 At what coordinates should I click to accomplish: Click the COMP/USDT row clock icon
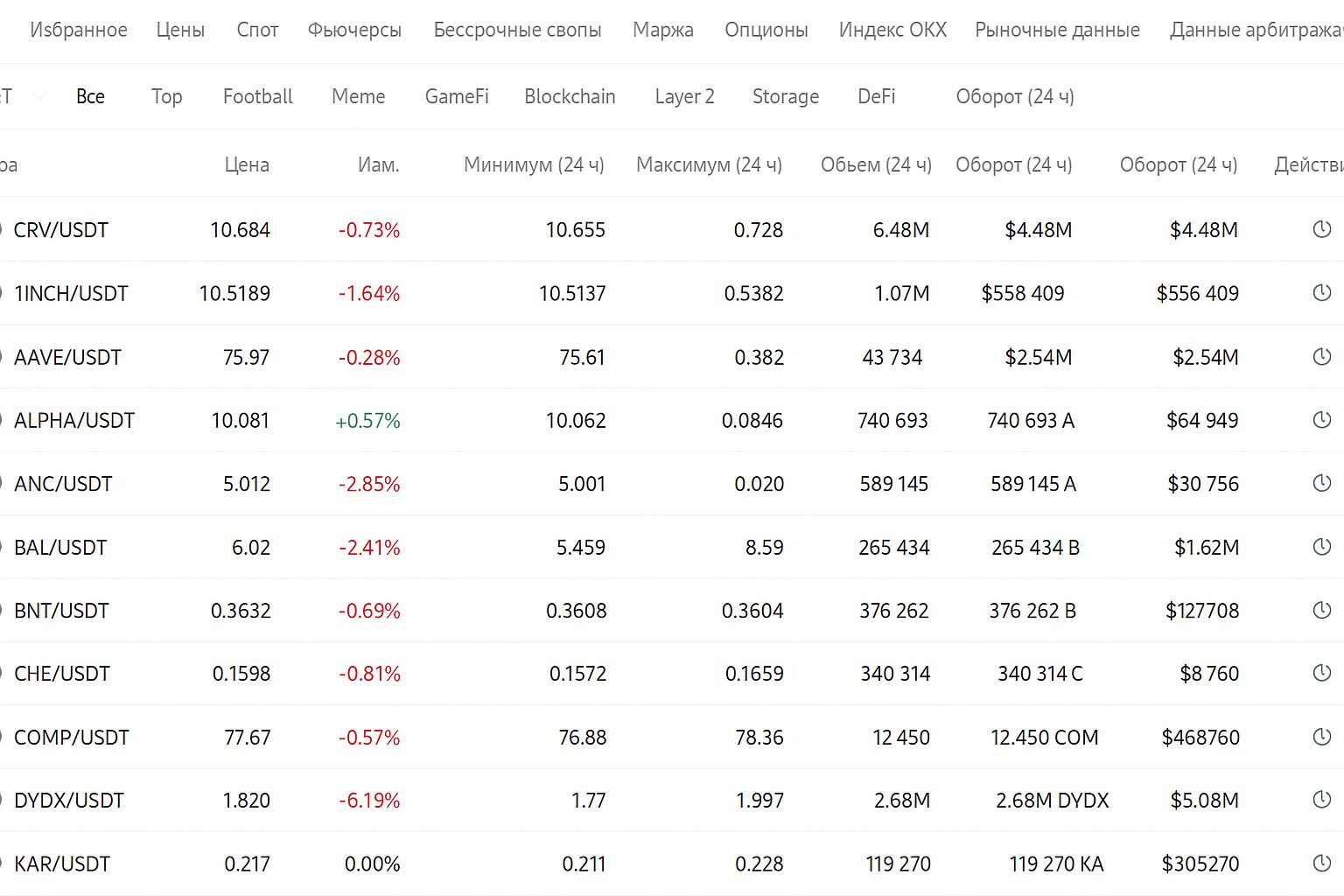1322,737
